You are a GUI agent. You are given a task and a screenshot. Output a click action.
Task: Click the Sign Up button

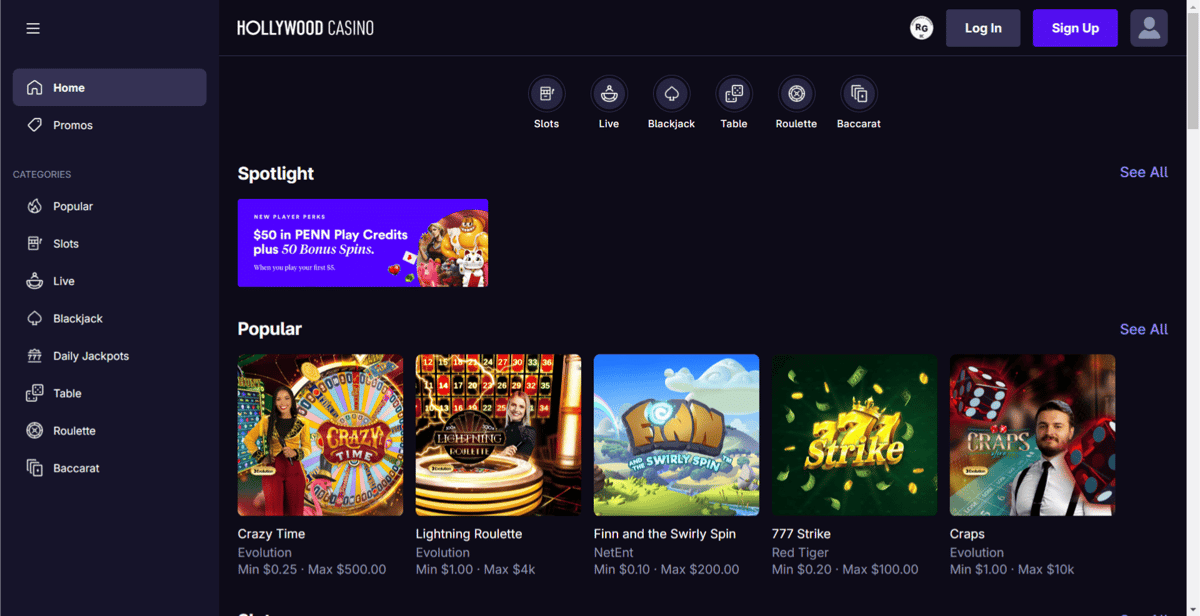[1075, 28]
